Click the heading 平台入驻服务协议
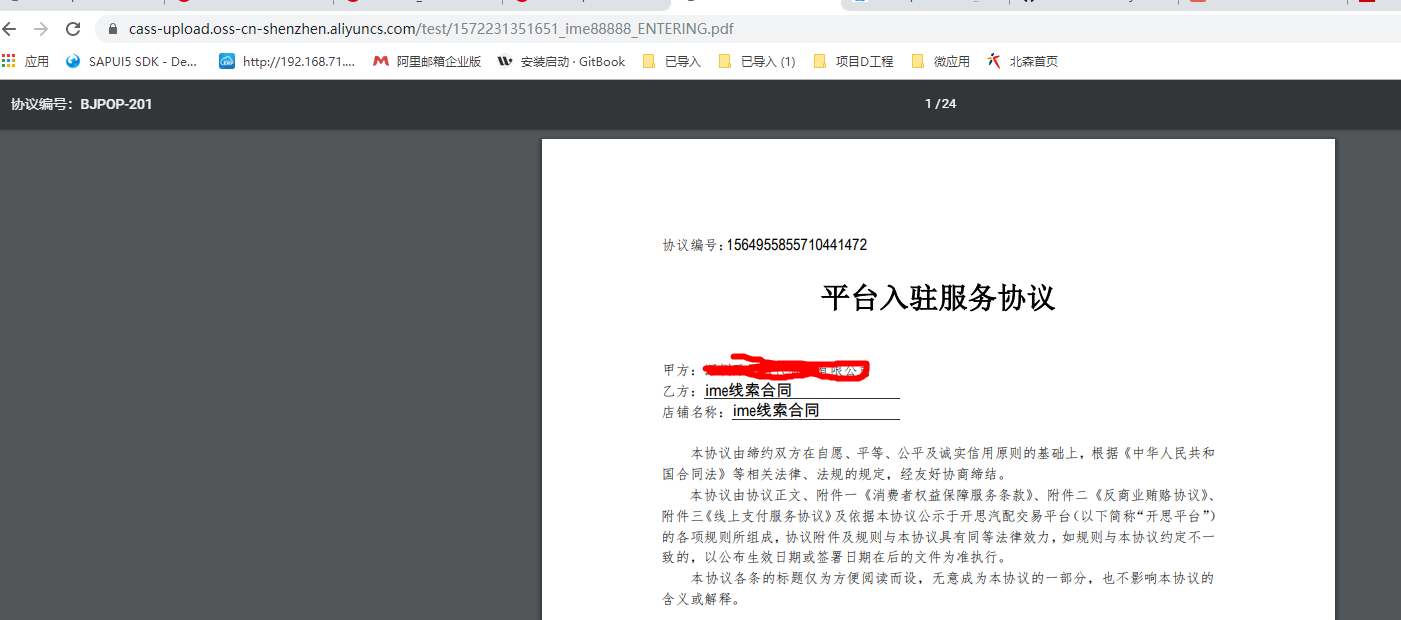 (938, 298)
